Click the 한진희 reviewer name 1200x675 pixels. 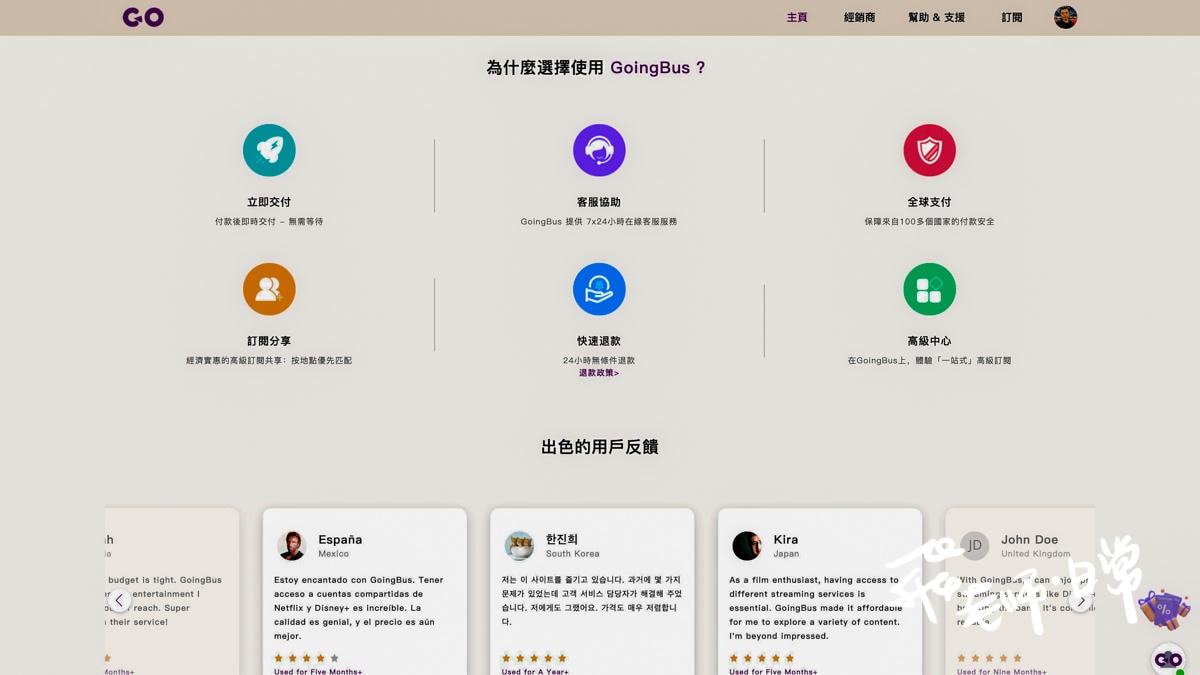562,539
